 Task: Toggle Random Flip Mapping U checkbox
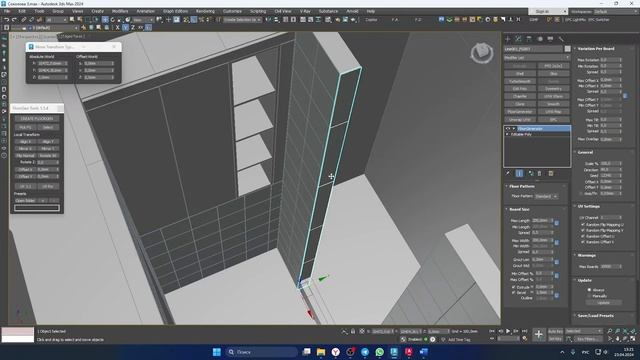(583, 224)
